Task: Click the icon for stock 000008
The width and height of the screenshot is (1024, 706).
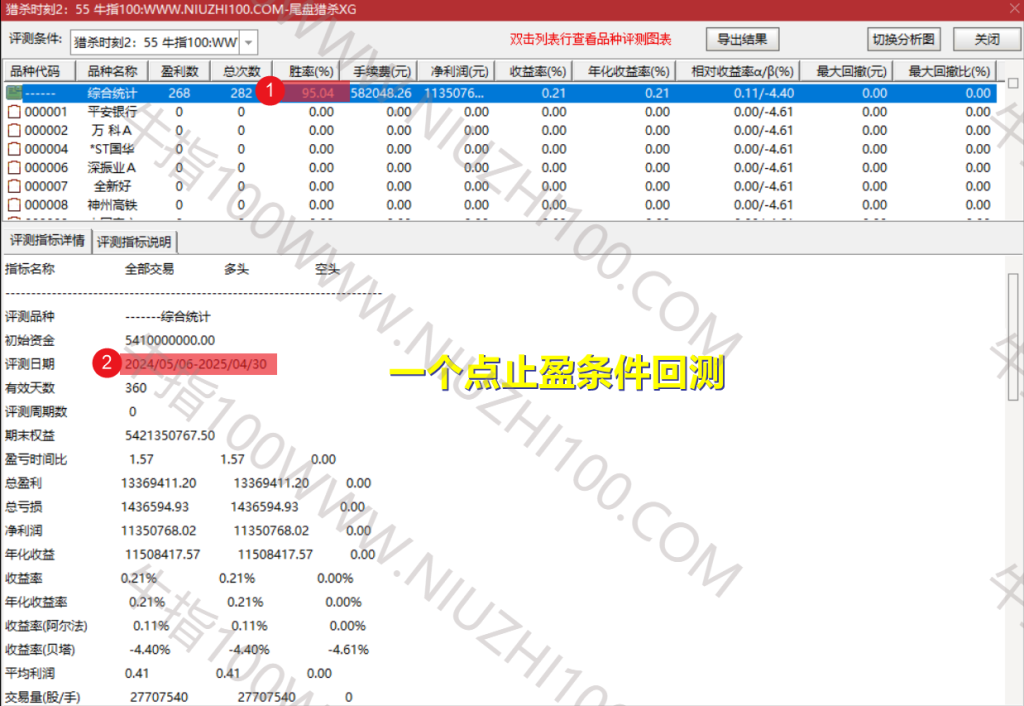Action: pyautogui.click(x=14, y=205)
